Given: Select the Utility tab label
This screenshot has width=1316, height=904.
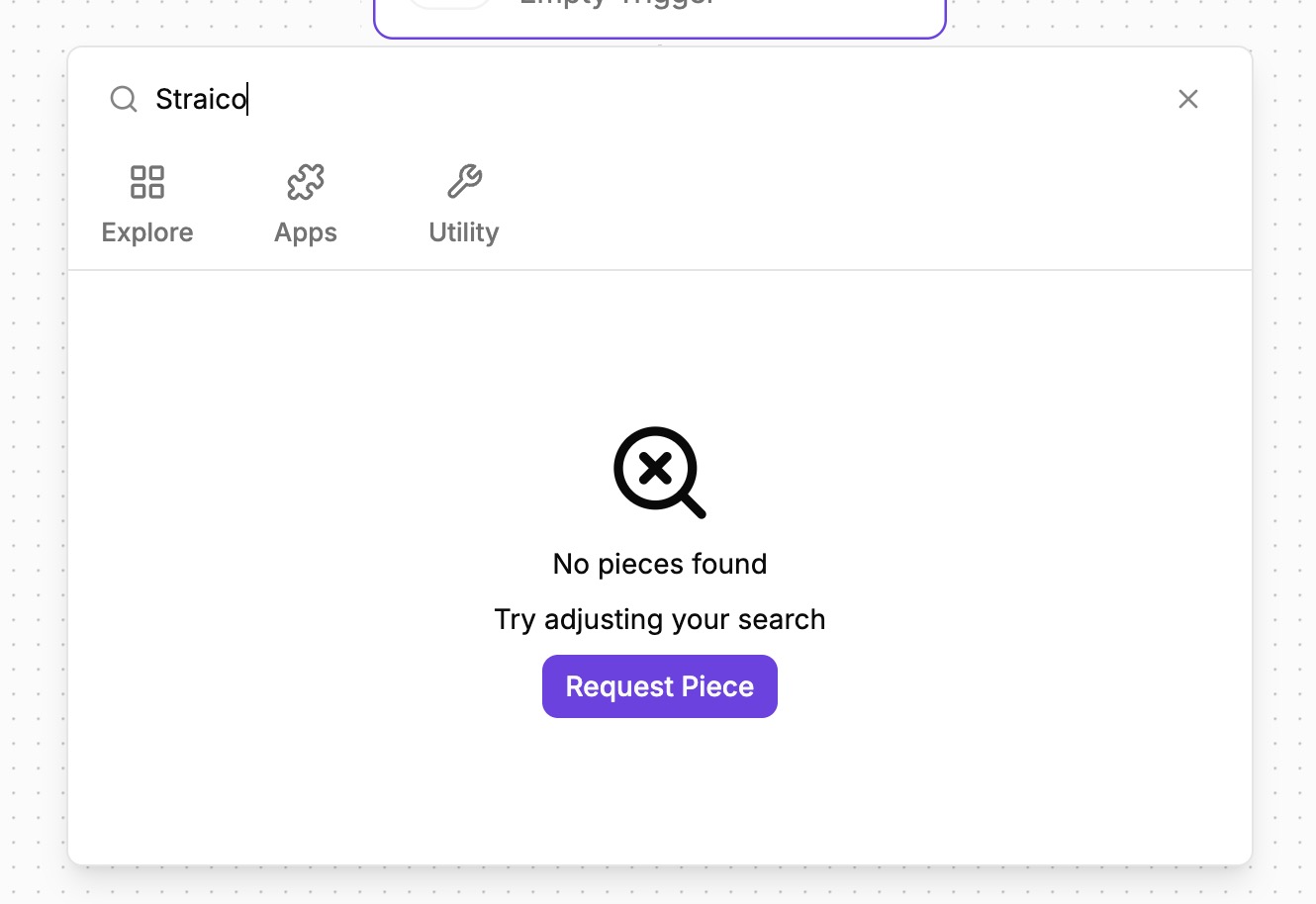Looking at the screenshot, I should point(464,232).
